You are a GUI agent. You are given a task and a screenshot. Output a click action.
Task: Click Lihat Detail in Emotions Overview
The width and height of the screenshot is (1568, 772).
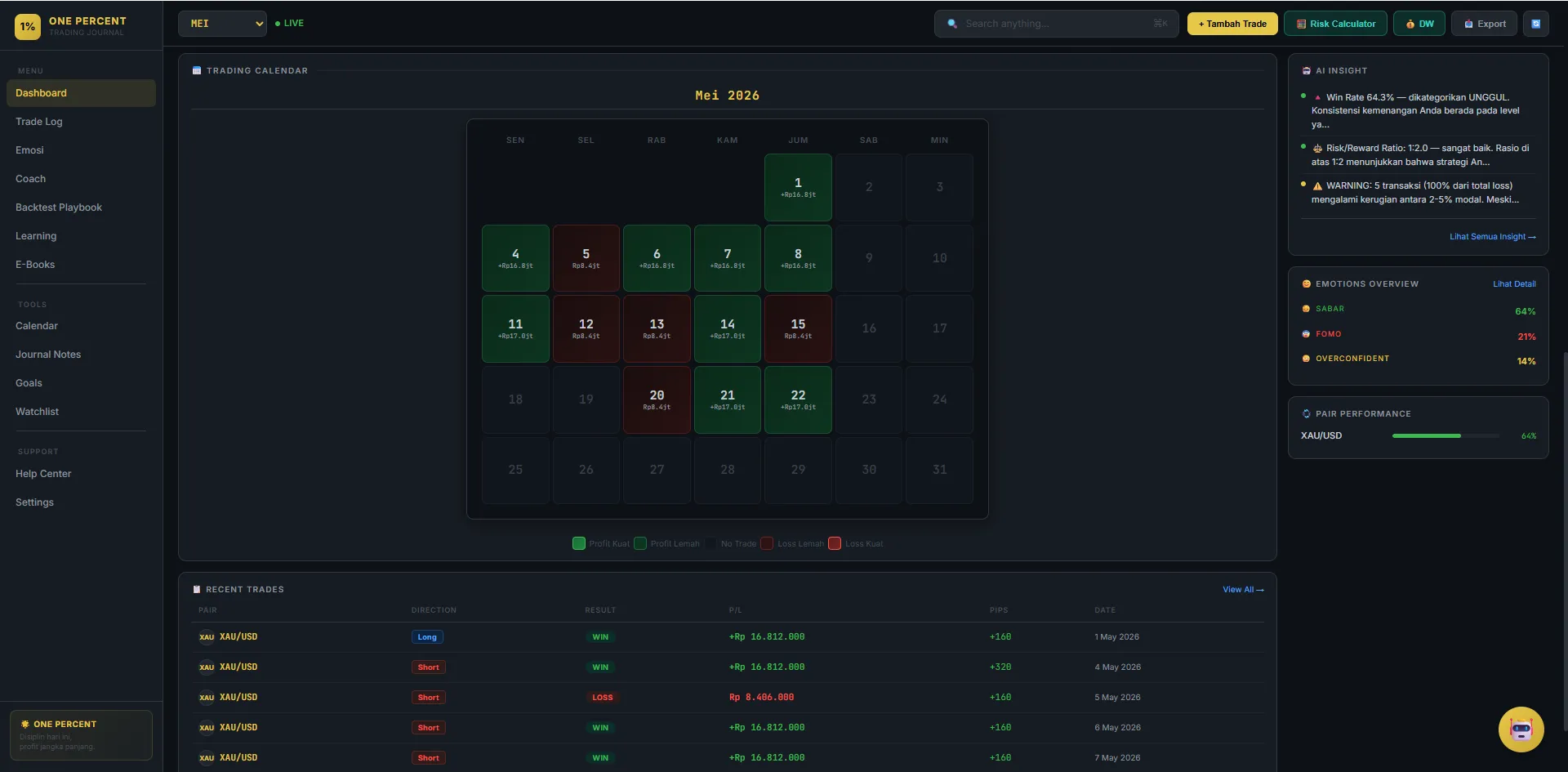(1514, 284)
